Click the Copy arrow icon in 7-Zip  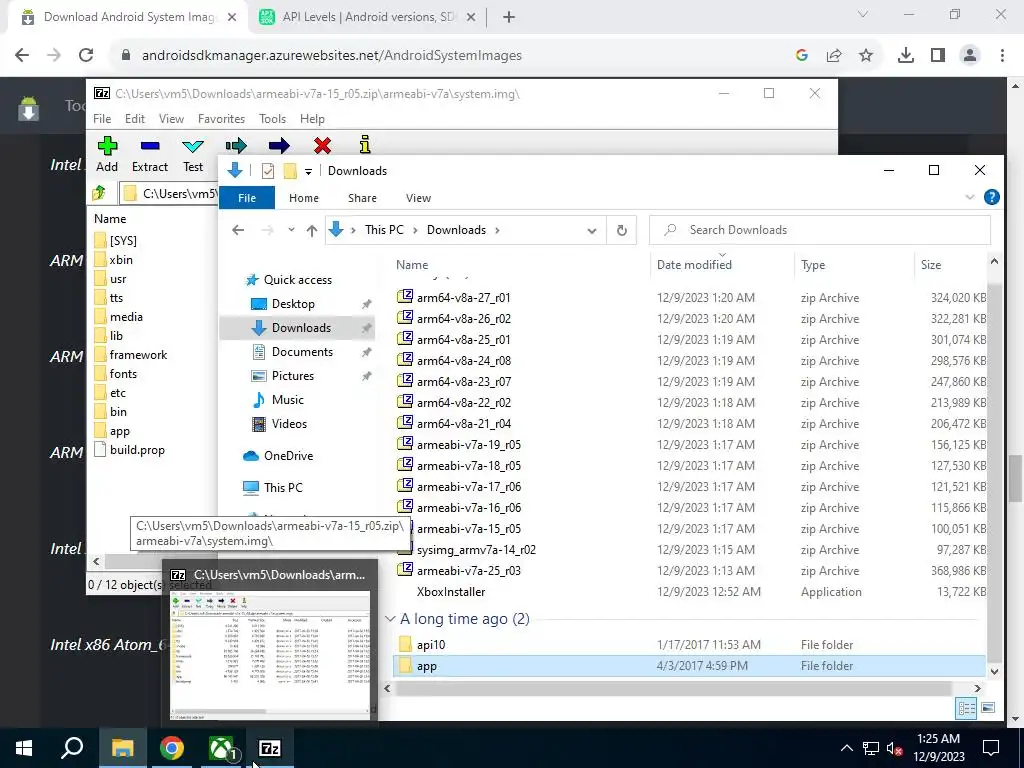[236, 145]
